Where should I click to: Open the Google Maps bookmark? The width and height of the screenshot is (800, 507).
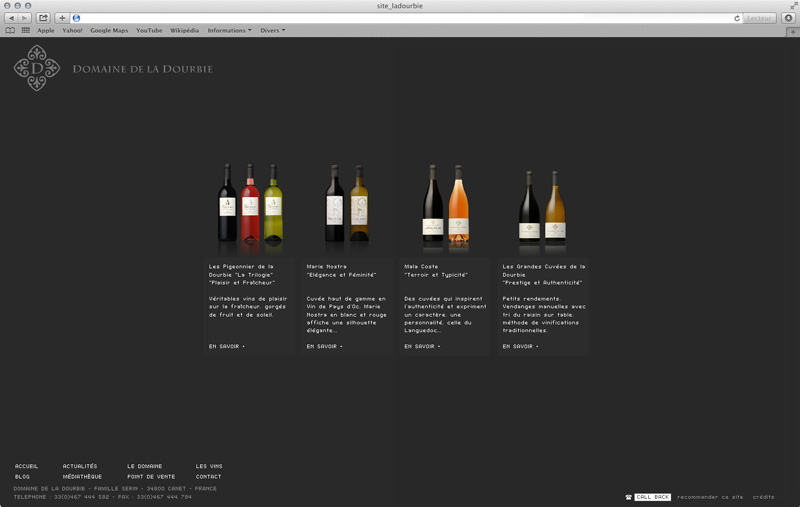pyautogui.click(x=109, y=31)
